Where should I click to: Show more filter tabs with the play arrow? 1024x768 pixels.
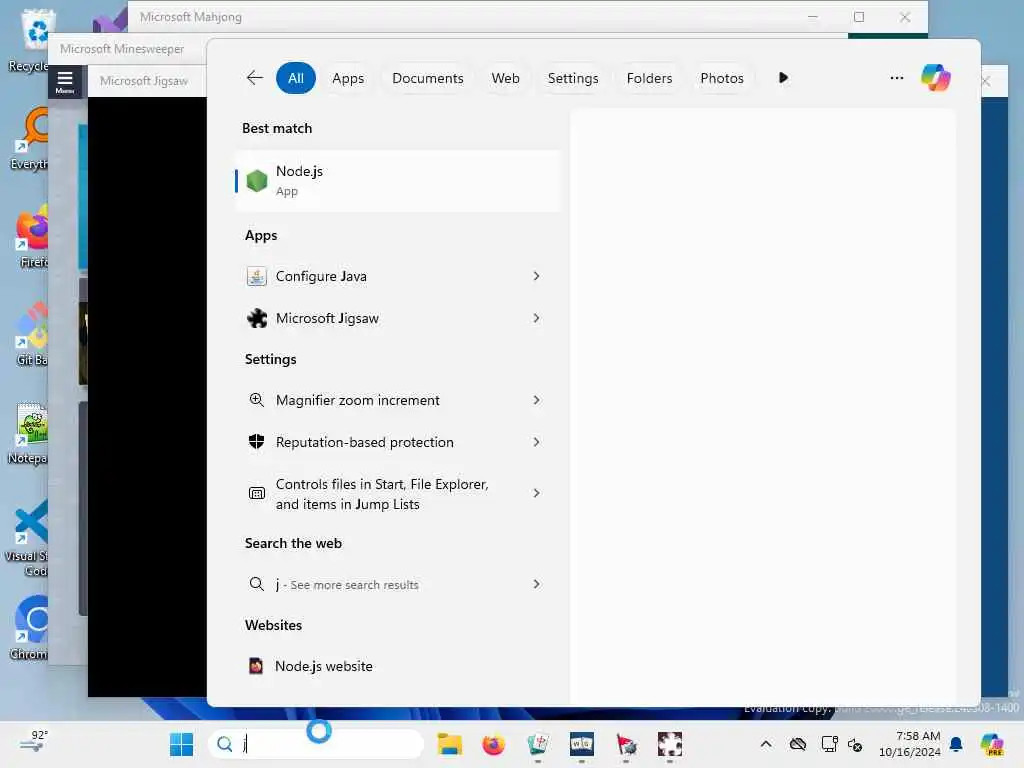(x=783, y=78)
